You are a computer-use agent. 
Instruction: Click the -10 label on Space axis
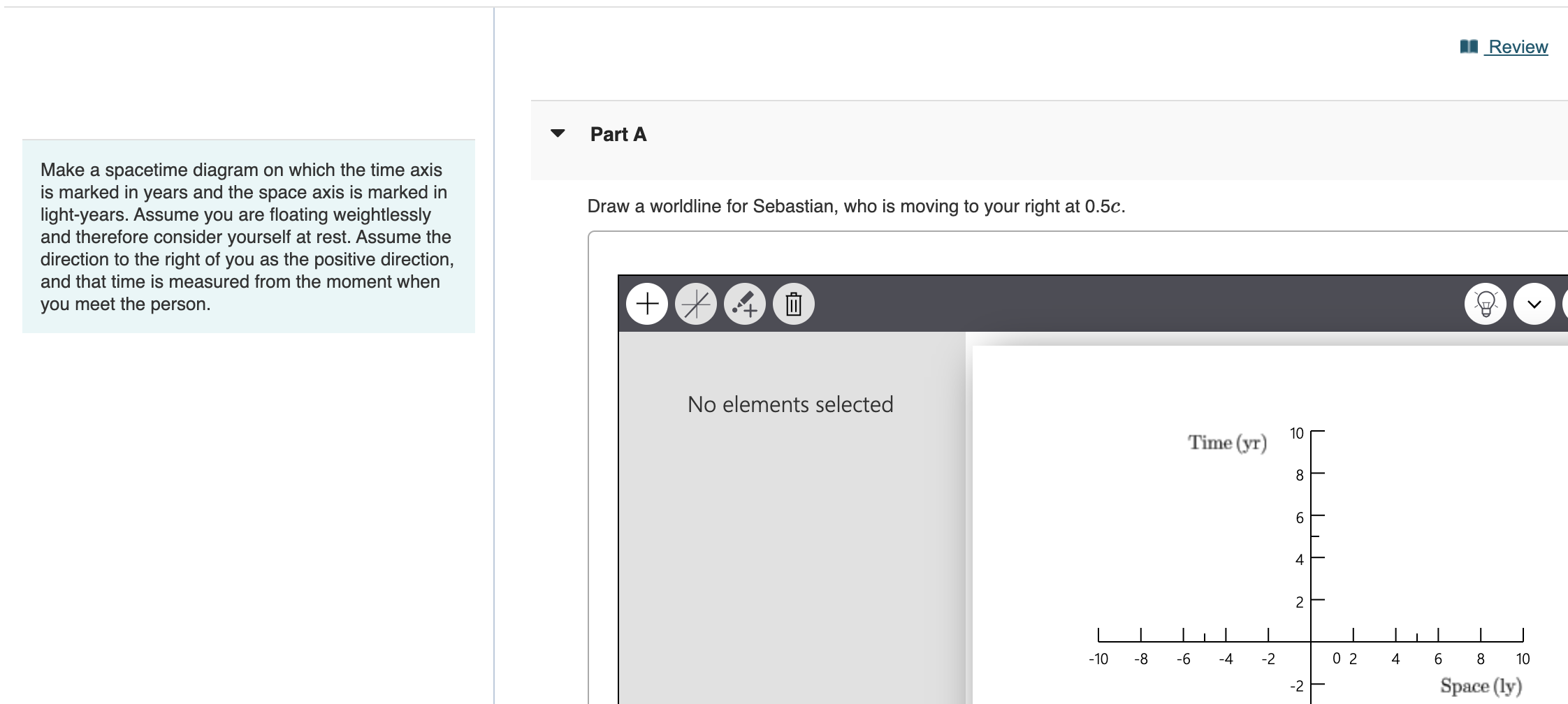(1098, 659)
